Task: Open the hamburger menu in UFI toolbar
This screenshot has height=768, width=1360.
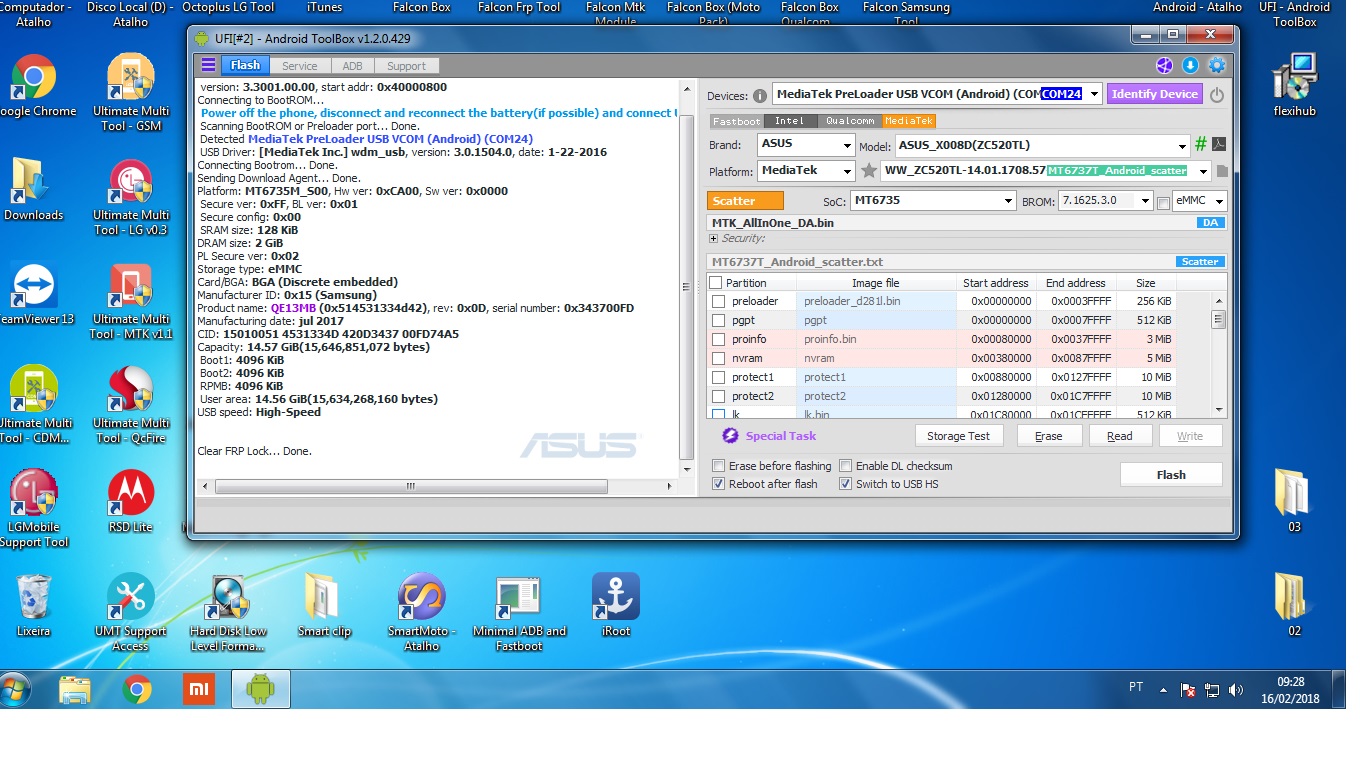Action: [208, 65]
